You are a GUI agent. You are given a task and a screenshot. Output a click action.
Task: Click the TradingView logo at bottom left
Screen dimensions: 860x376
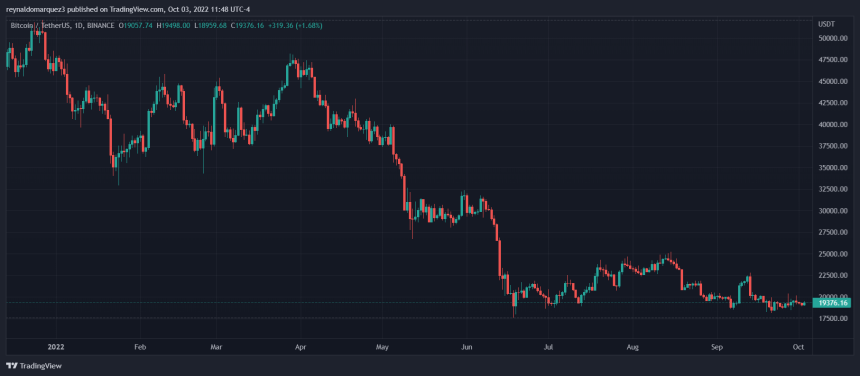pos(34,366)
